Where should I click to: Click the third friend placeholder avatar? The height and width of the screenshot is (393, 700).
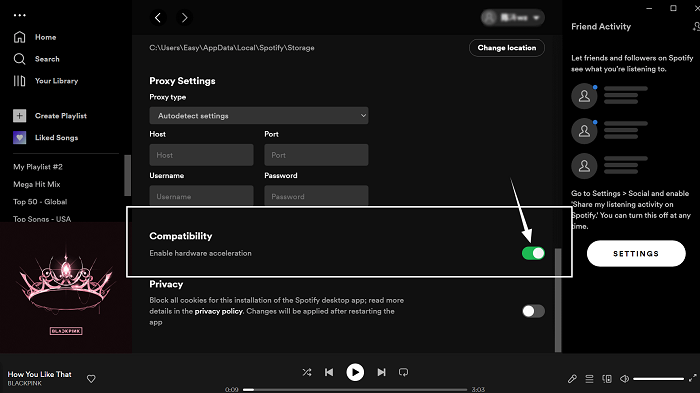pyautogui.click(x=584, y=166)
